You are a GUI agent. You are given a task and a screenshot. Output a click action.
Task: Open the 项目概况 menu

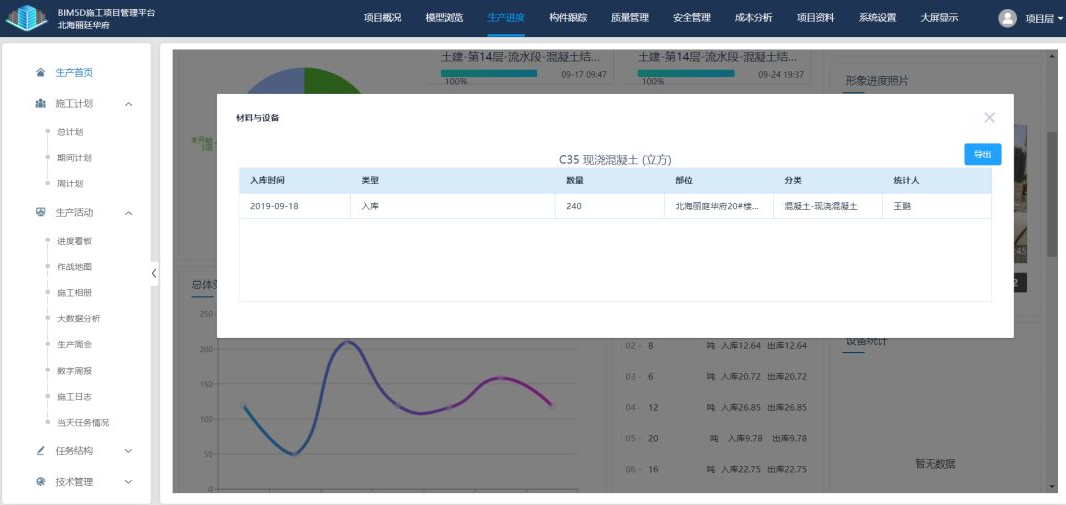coord(382,18)
